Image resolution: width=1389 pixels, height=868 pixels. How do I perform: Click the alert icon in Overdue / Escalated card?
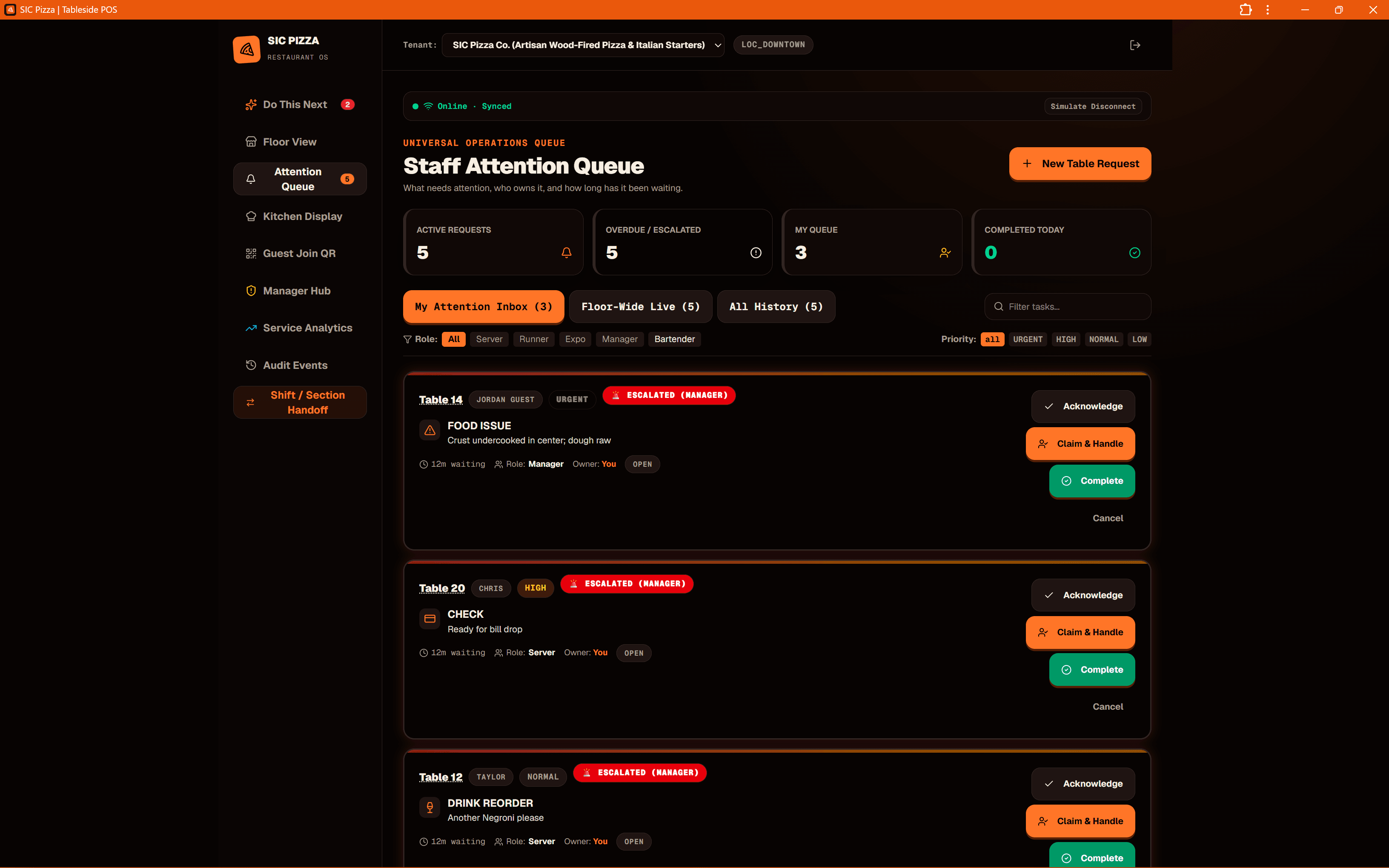click(x=756, y=253)
